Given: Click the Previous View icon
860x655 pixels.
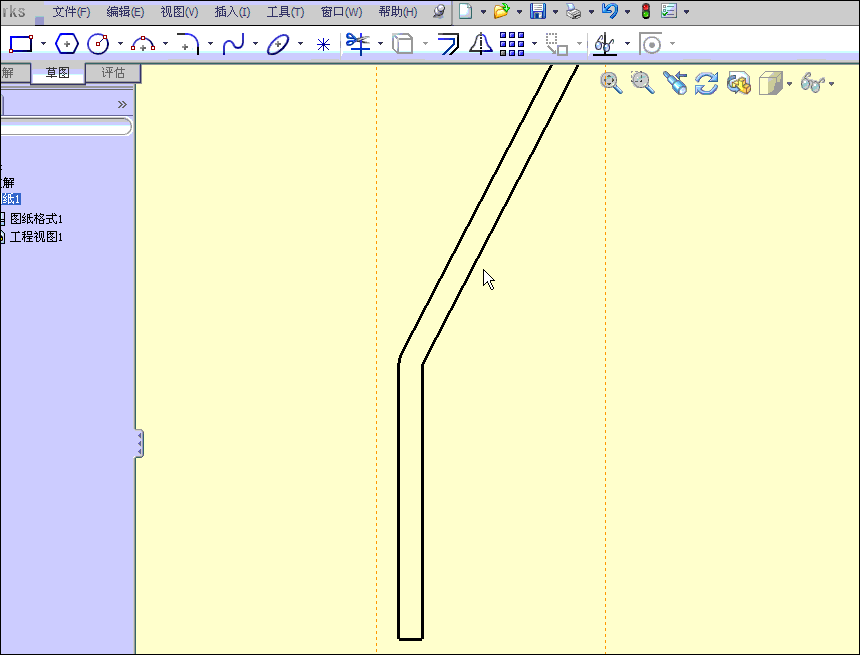Looking at the screenshot, I should pos(675,83).
